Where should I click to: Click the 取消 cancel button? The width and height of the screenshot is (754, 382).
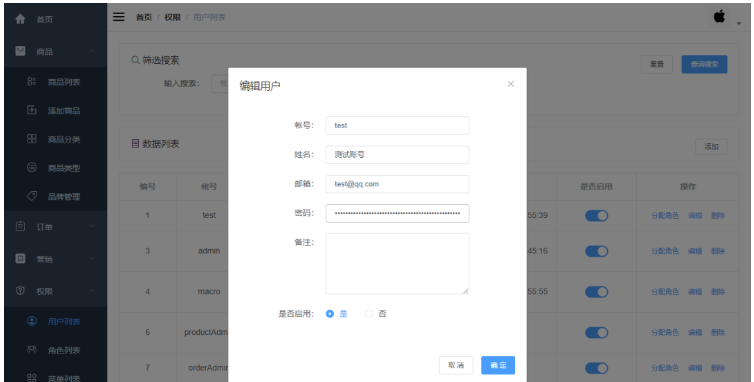(456, 365)
